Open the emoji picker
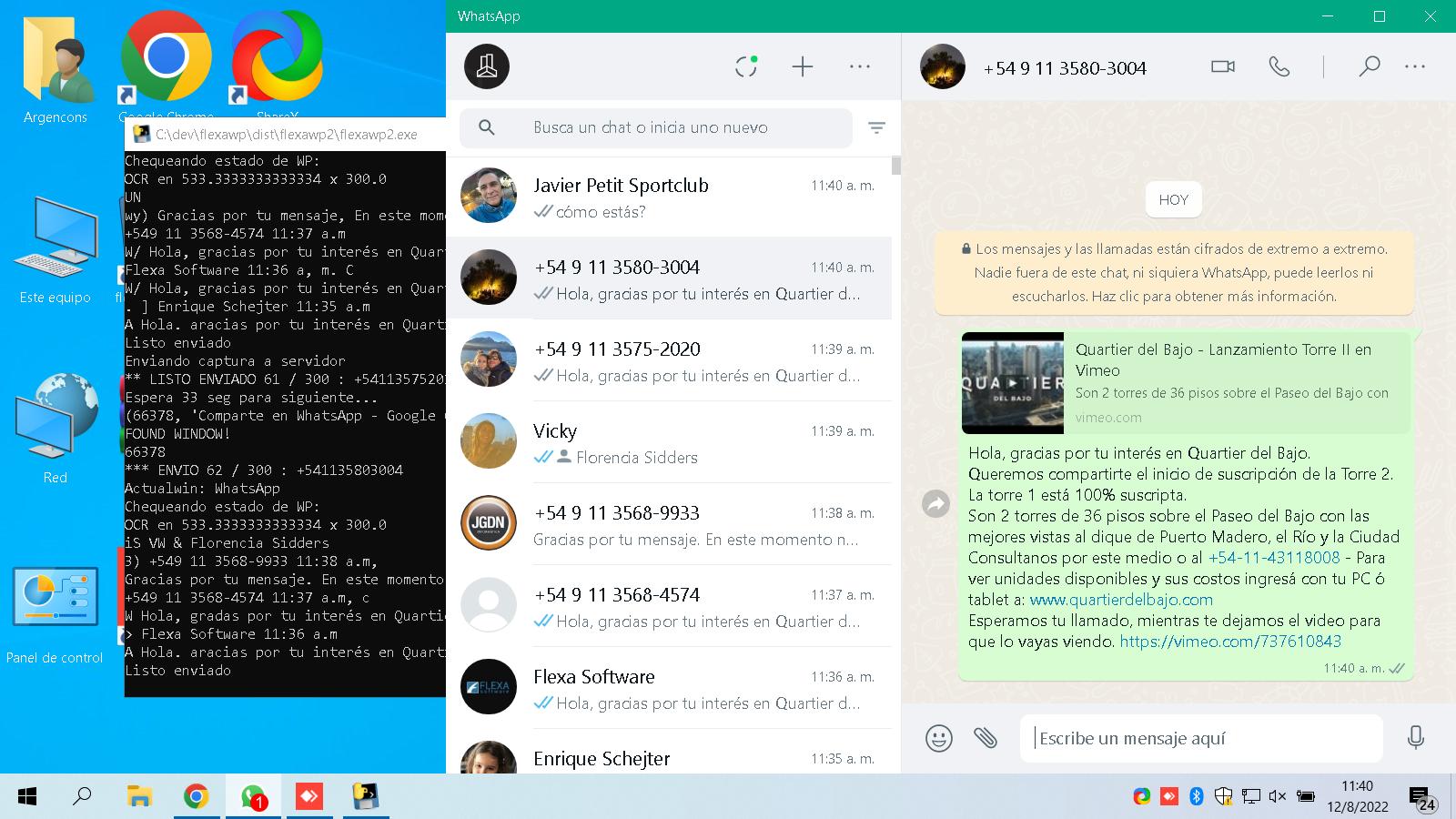This screenshot has height=819, width=1456. 939,738
